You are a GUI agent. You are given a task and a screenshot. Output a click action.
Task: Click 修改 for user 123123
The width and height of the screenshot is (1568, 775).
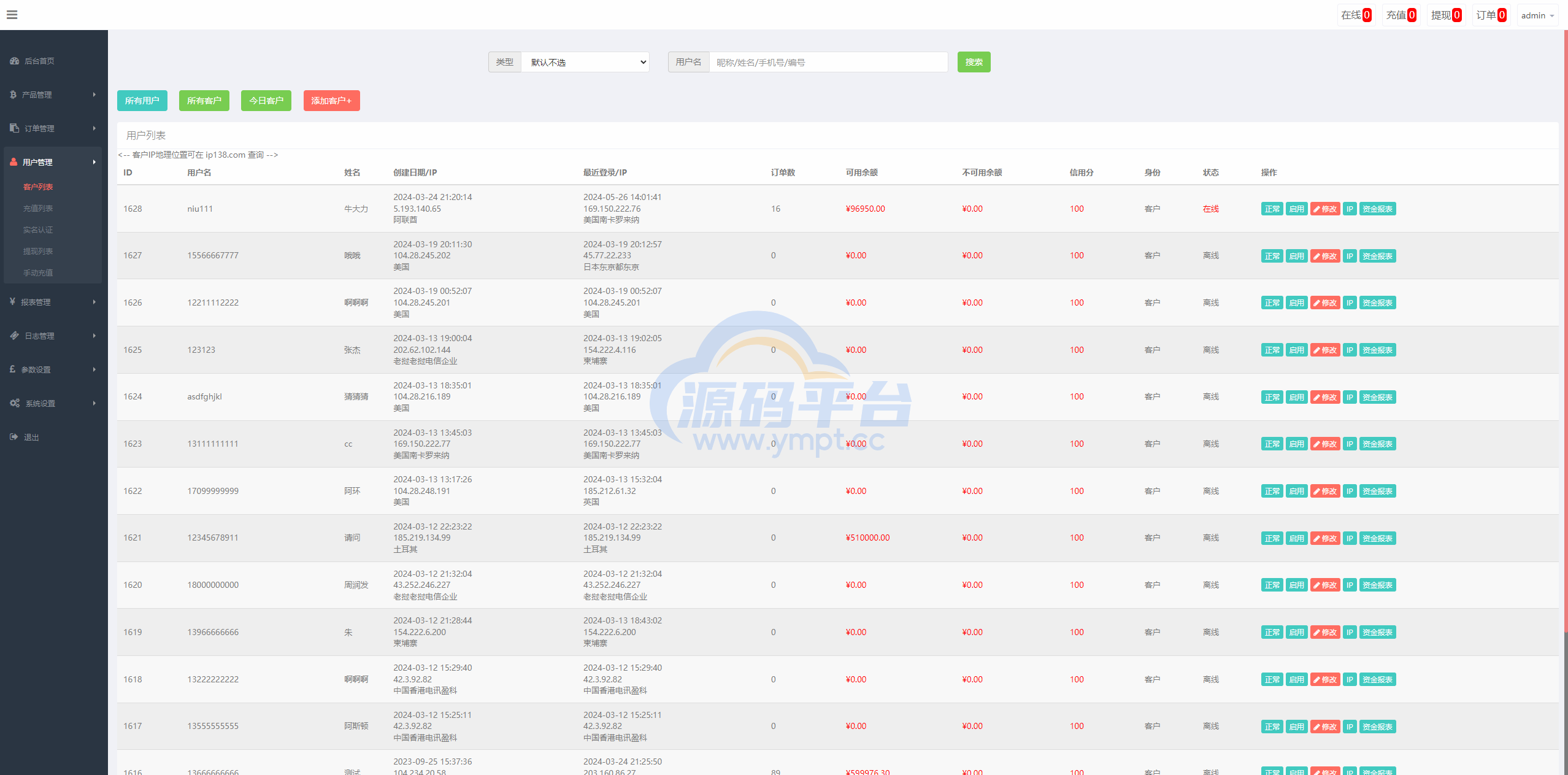click(x=1325, y=350)
